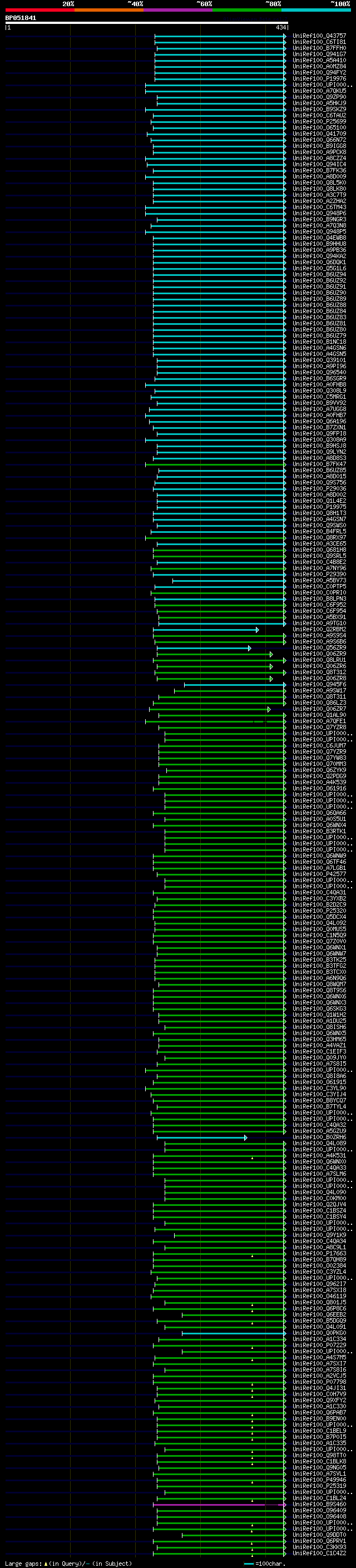The image size is (356, 1568).
Task: Open the UniRef100_Q9NG05 entry
Action: [x=319, y=1467]
